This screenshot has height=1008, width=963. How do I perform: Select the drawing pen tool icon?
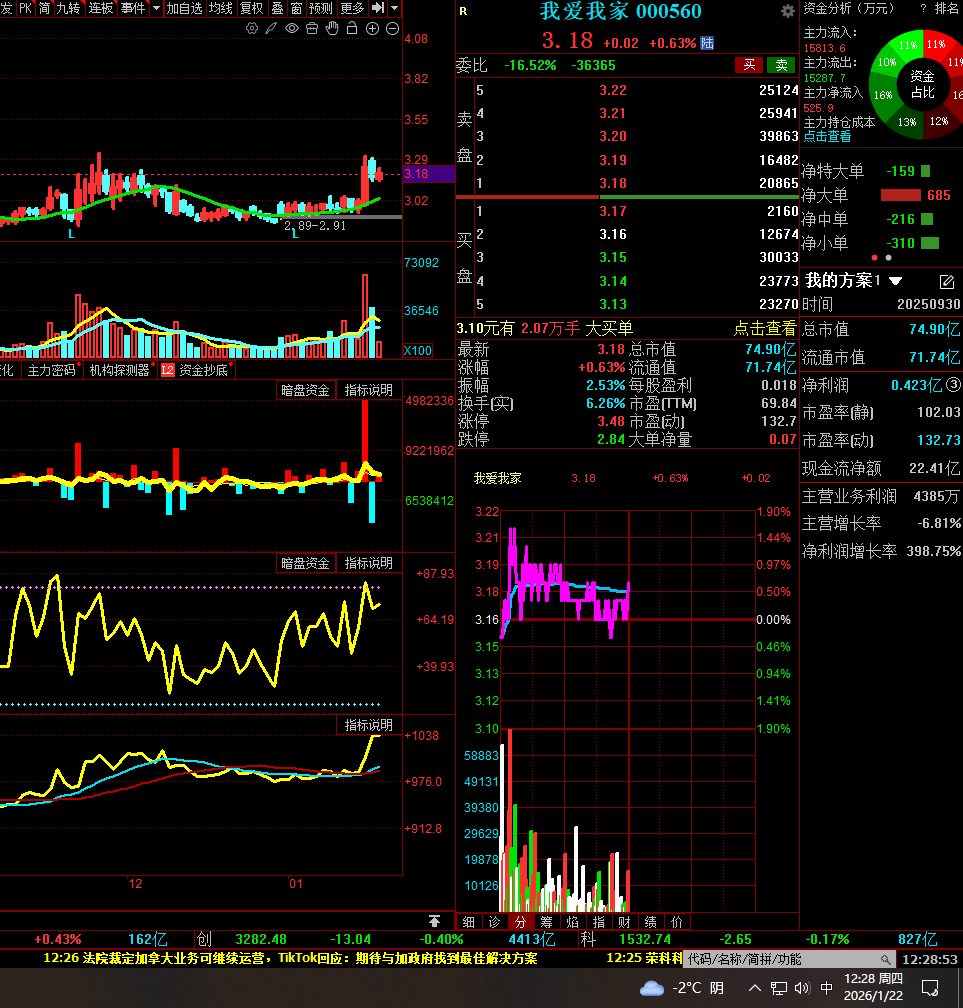(x=271, y=28)
